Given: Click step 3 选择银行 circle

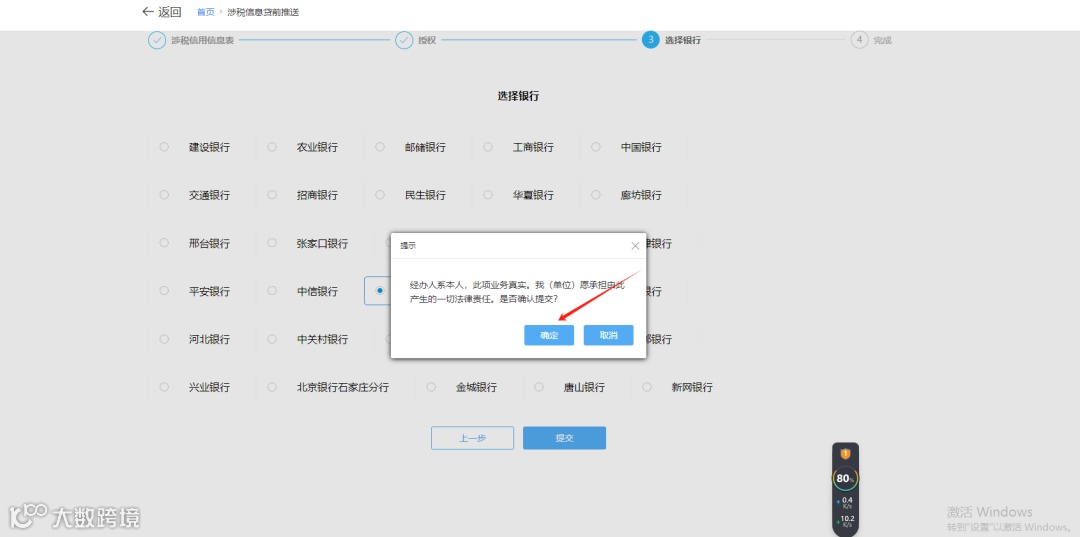Looking at the screenshot, I should point(650,40).
